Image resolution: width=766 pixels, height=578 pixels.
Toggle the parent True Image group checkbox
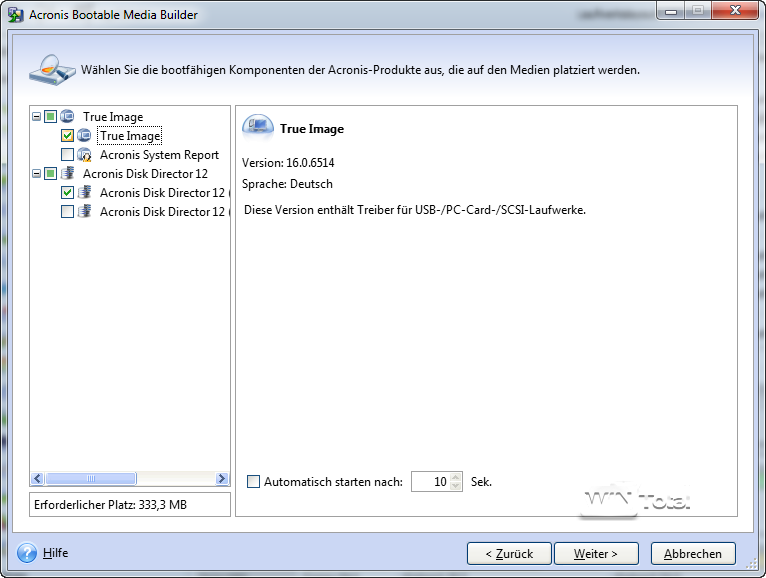[50, 117]
